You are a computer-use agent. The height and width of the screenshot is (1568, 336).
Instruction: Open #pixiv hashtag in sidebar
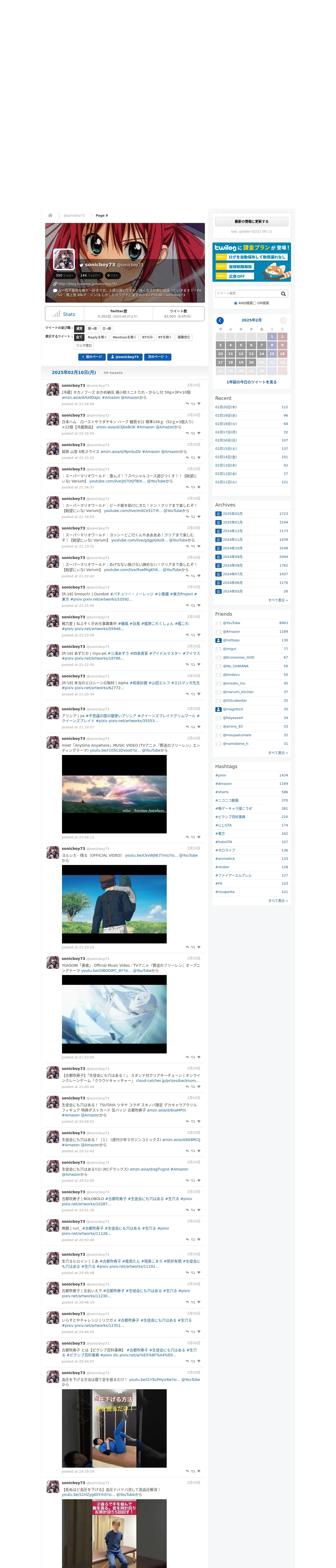pyautogui.click(x=221, y=775)
